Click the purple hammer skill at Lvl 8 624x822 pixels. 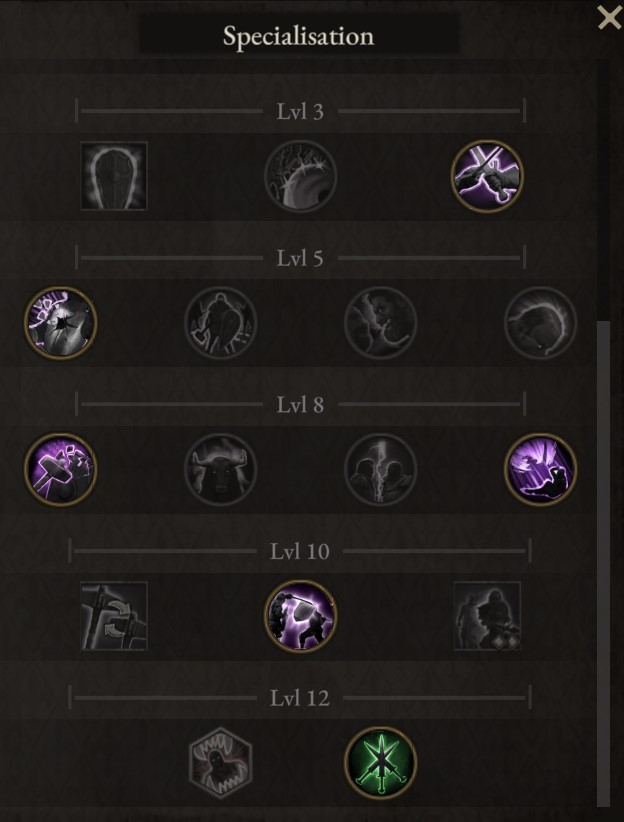60,470
